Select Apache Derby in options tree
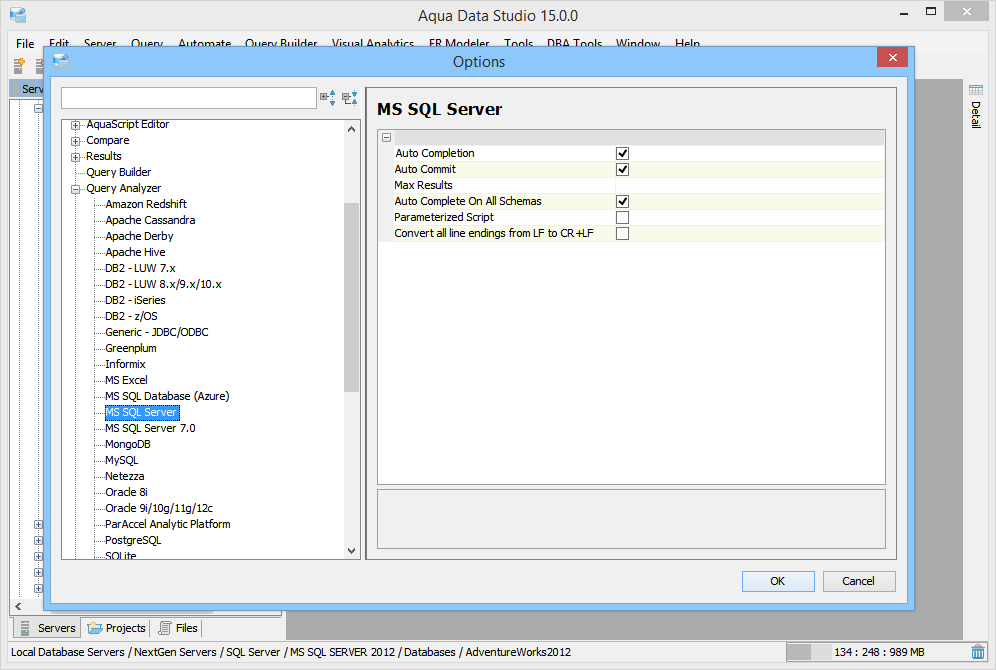996x670 pixels. pos(139,236)
